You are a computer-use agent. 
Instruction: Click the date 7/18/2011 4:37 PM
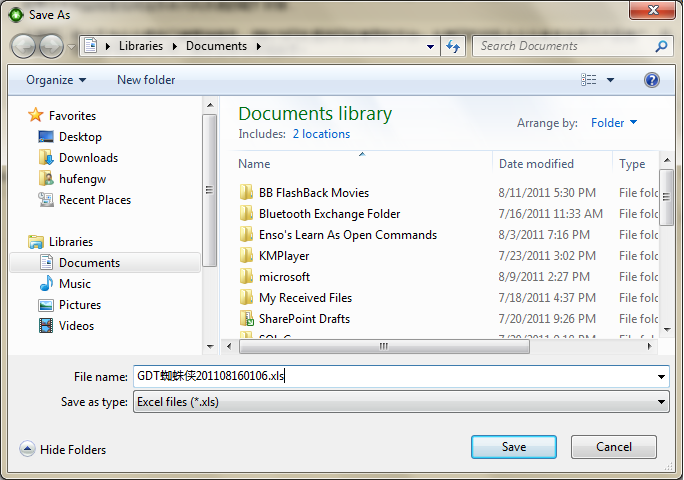point(547,298)
